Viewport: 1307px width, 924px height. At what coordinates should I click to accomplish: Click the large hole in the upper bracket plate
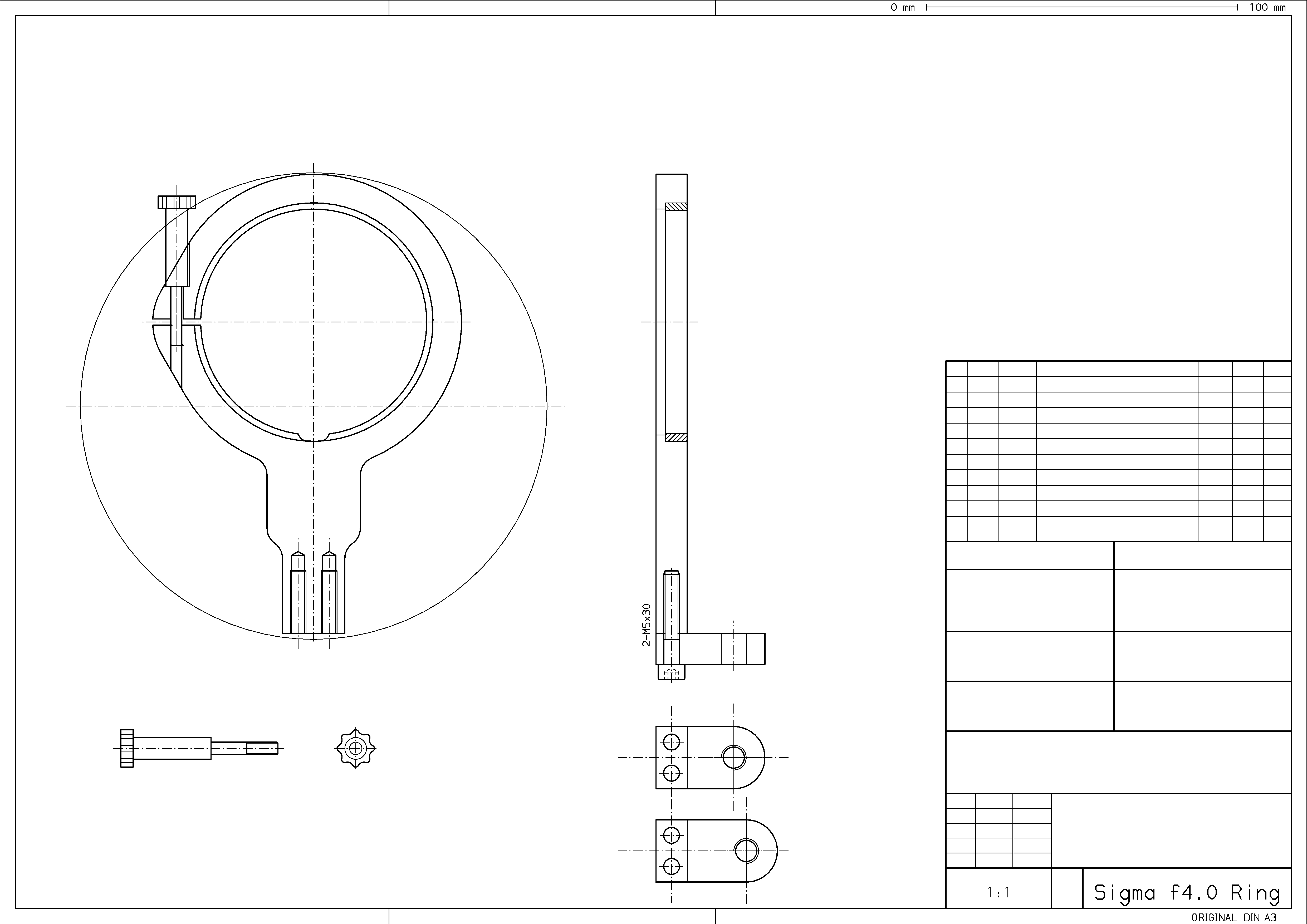(734, 757)
